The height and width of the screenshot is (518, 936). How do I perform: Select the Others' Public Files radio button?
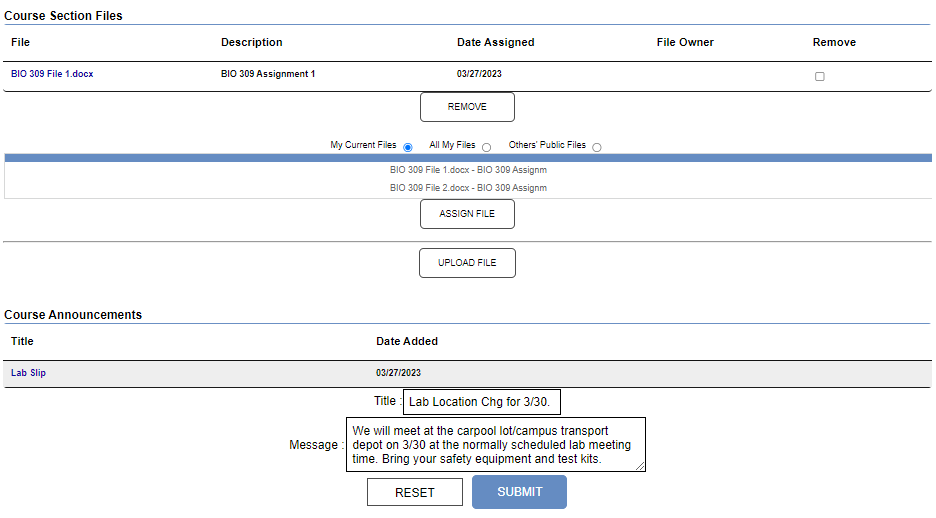597,147
